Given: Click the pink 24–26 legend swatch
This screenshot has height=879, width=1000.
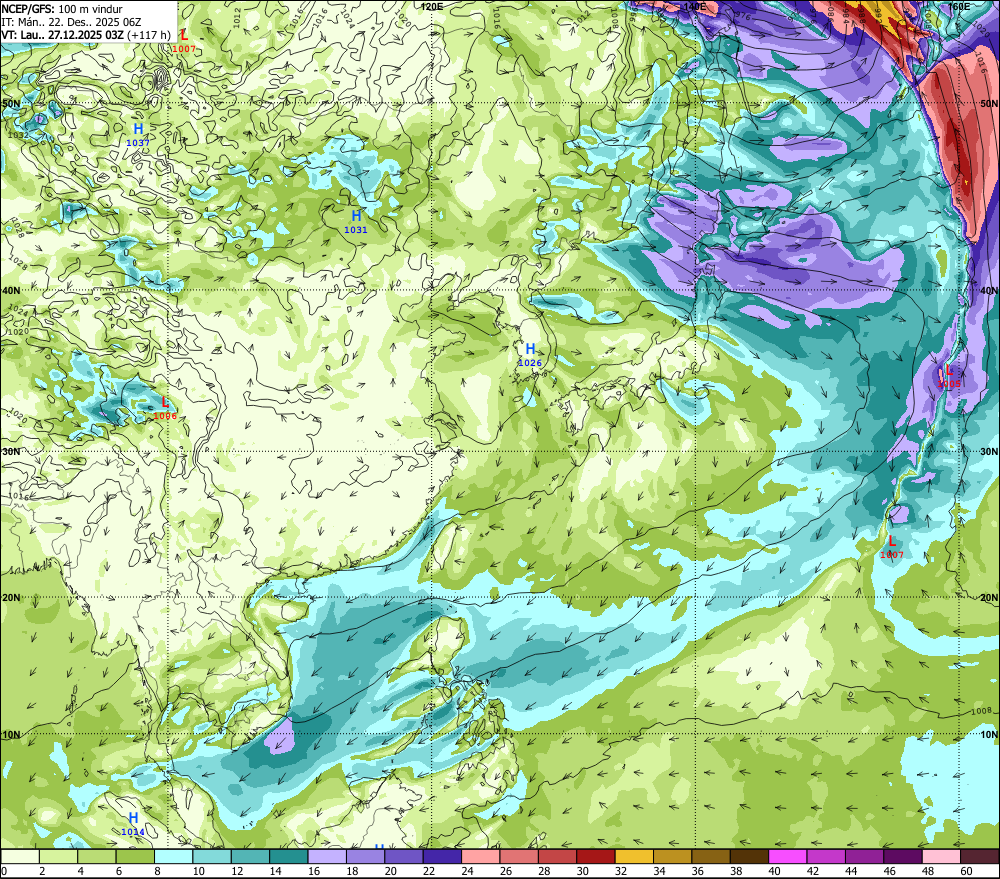Looking at the screenshot, I should (x=481, y=857).
